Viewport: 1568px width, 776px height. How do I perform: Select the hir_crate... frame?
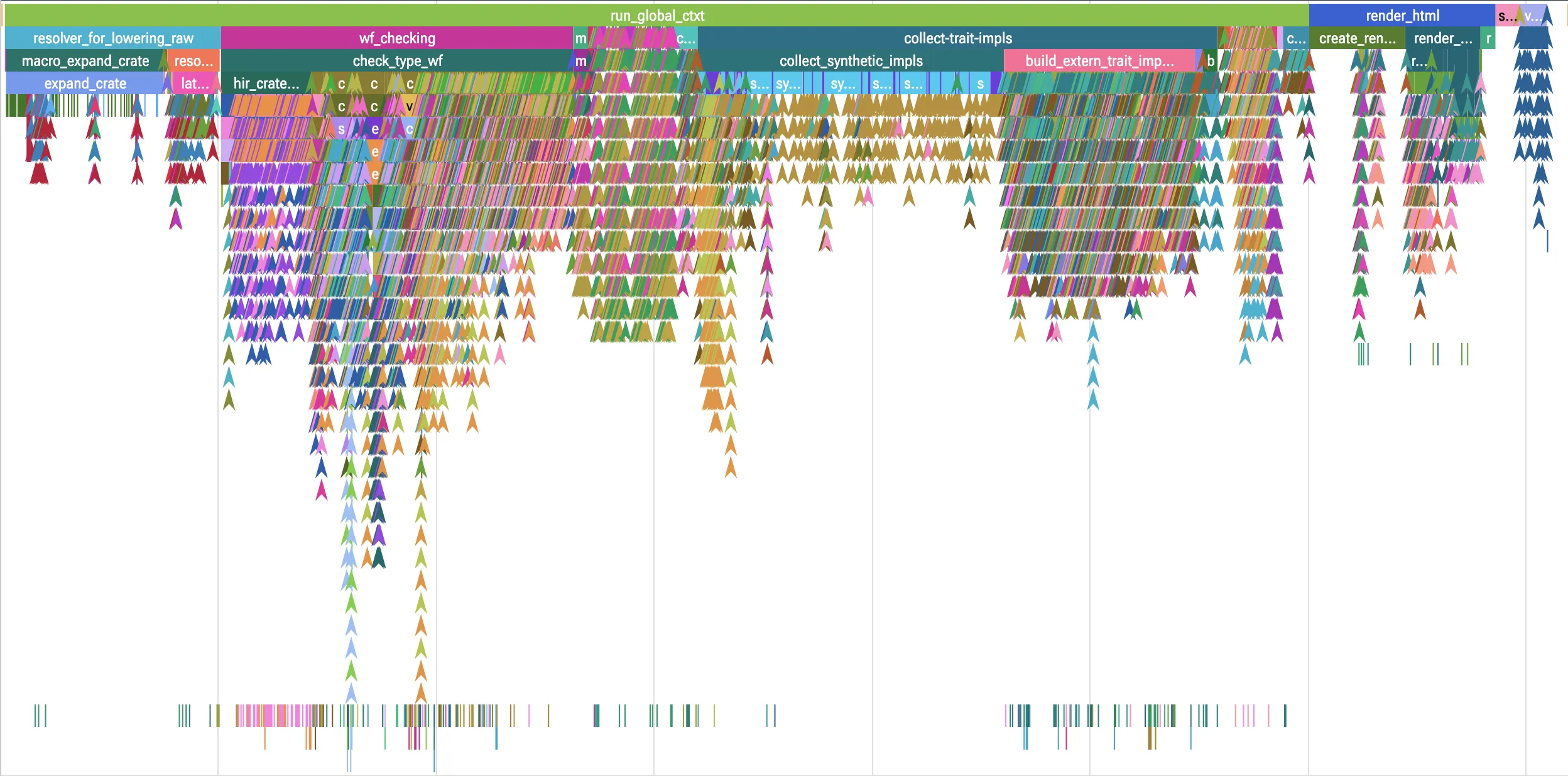click(266, 84)
